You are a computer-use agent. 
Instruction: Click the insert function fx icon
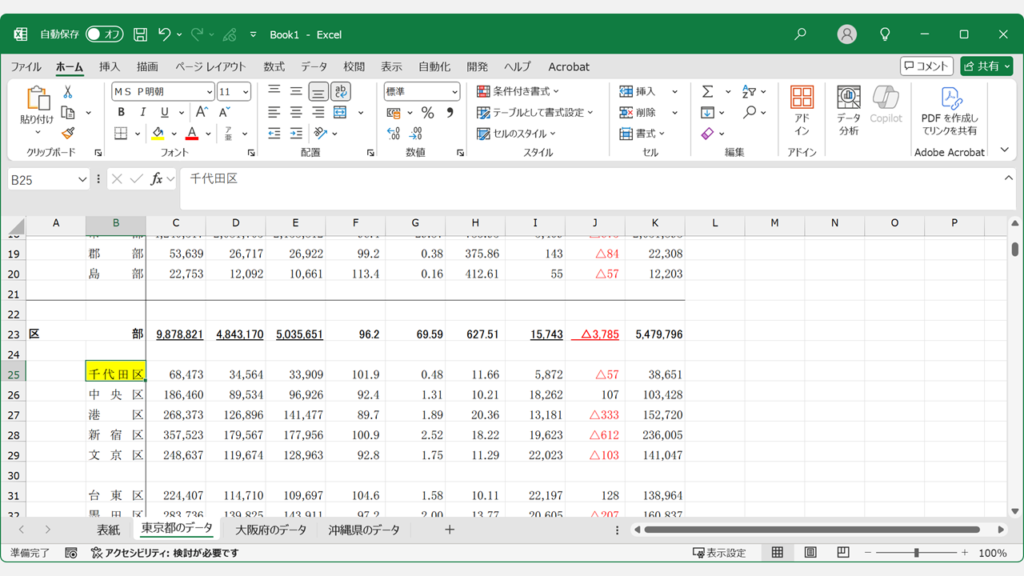point(156,179)
